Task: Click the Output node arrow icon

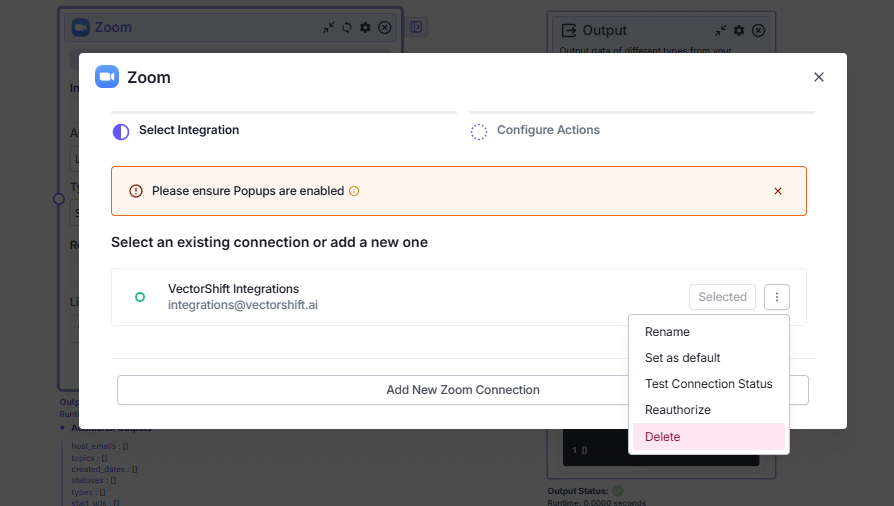Action: (568, 30)
